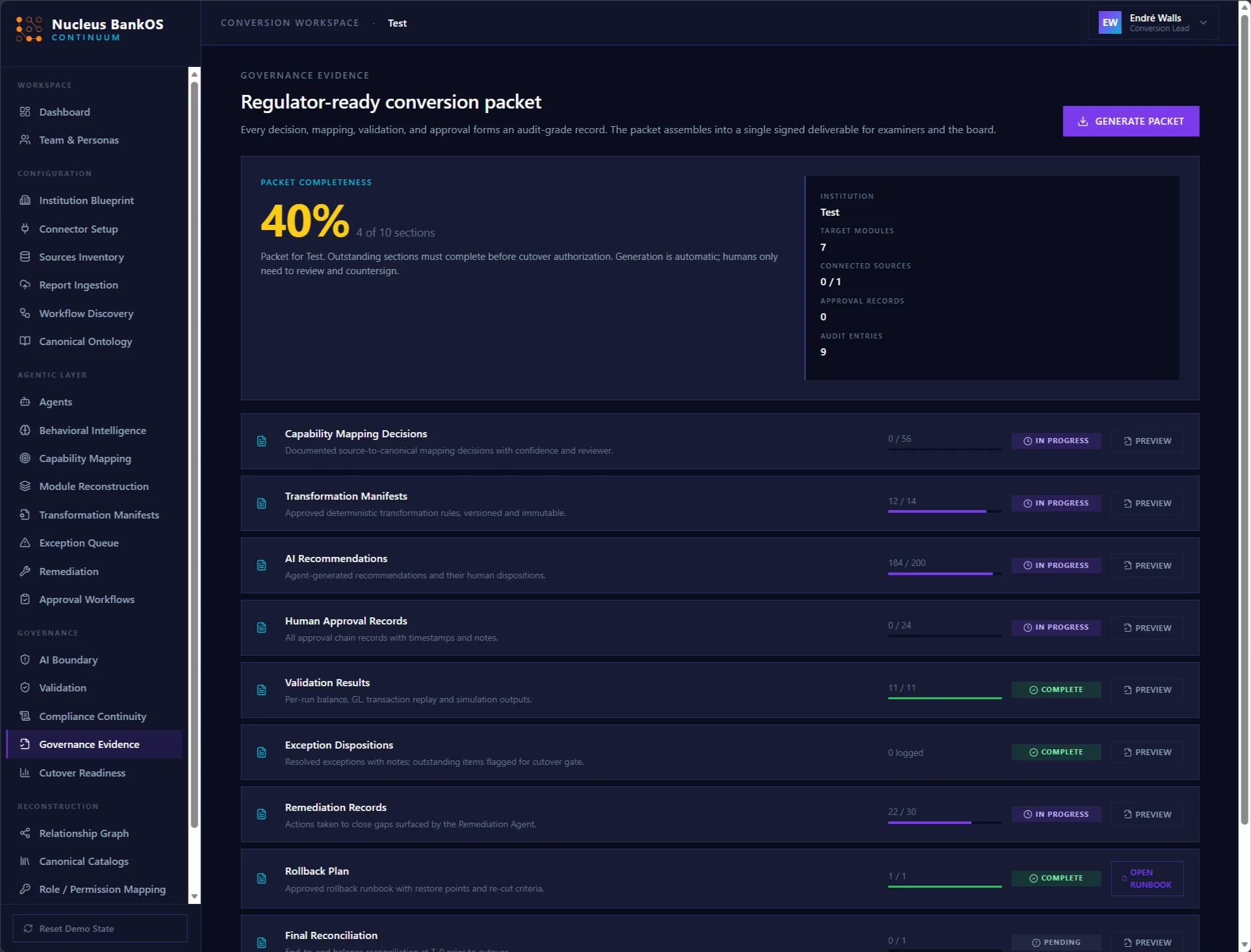This screenshot has width=1251, height=952.
Task: Click the sidebar scrollbar down arrow
Action: (x=194, y=897)
